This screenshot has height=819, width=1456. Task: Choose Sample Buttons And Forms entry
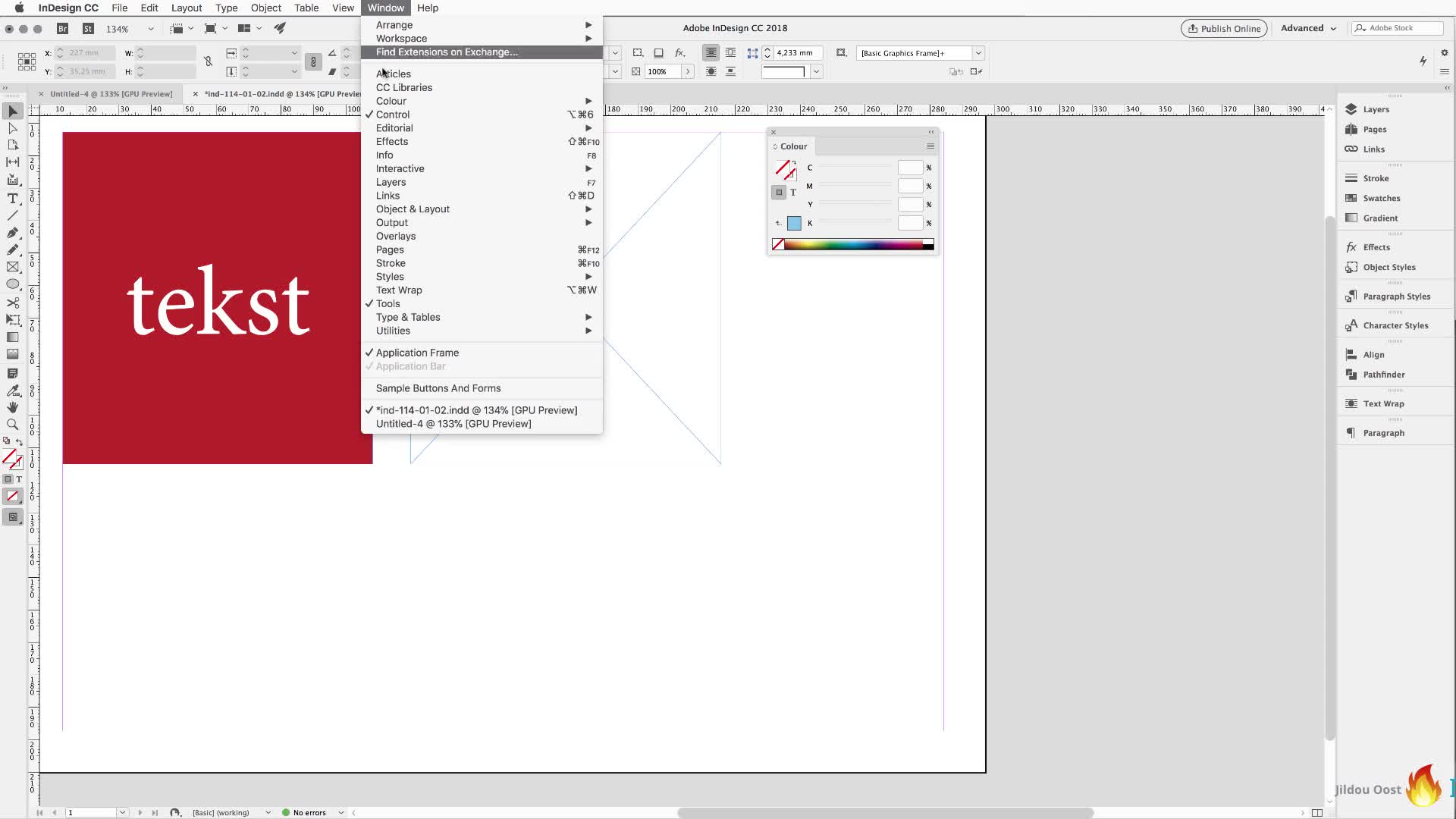click(482, 388)
